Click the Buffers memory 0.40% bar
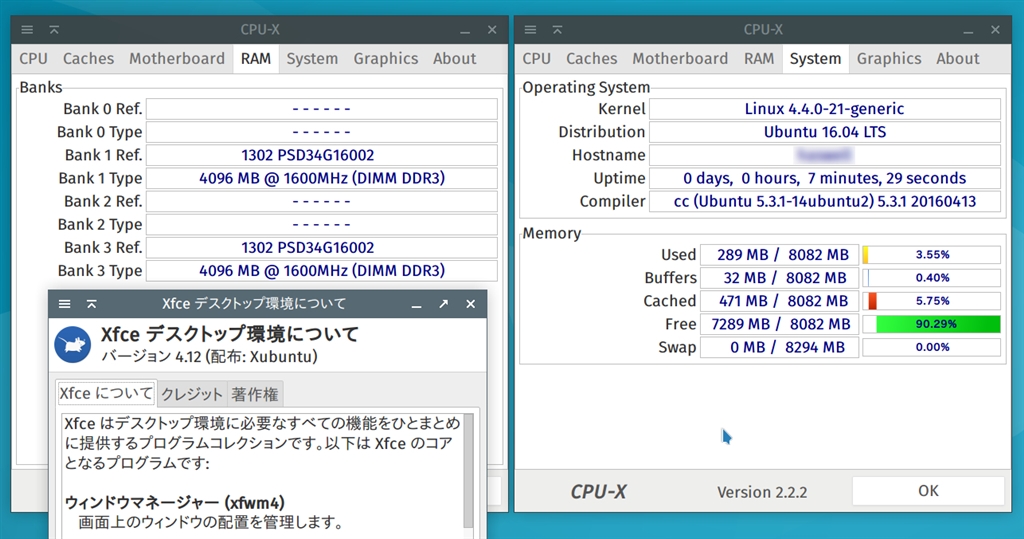The height and width of the screenshot is (539, 1024). [x=931, y=278]
